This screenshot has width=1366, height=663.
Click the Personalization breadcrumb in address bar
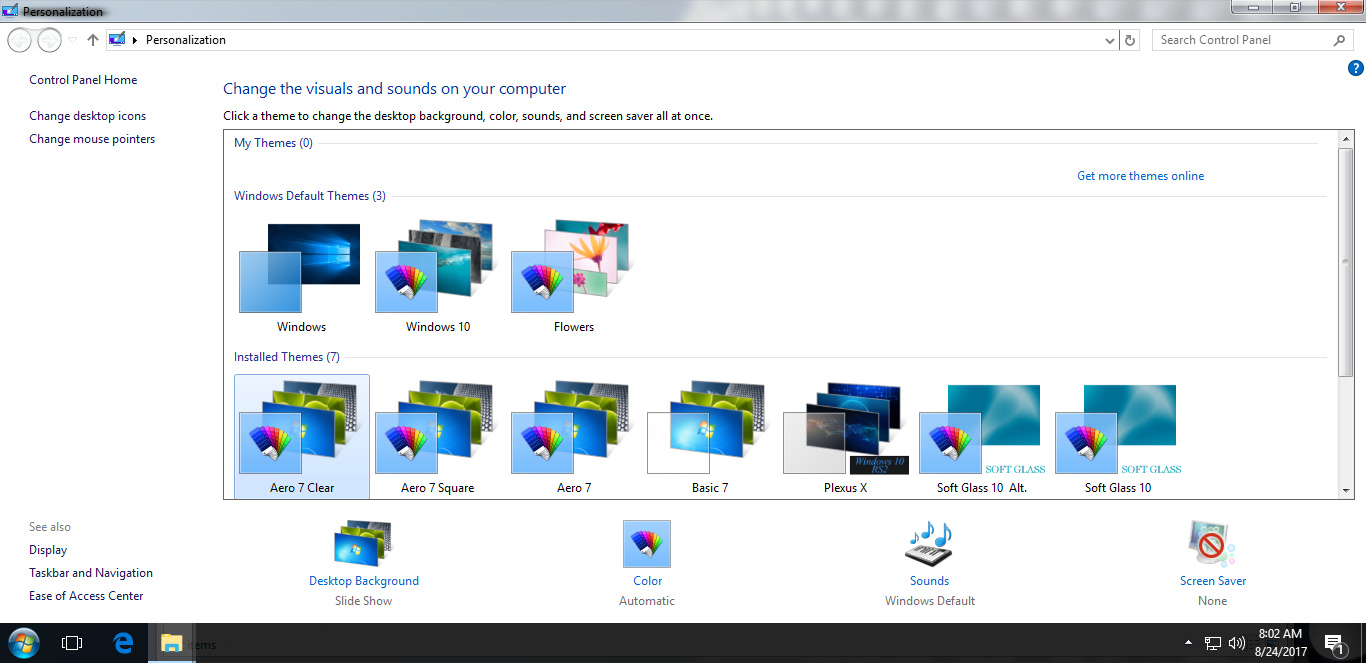[x=186, y=40]
